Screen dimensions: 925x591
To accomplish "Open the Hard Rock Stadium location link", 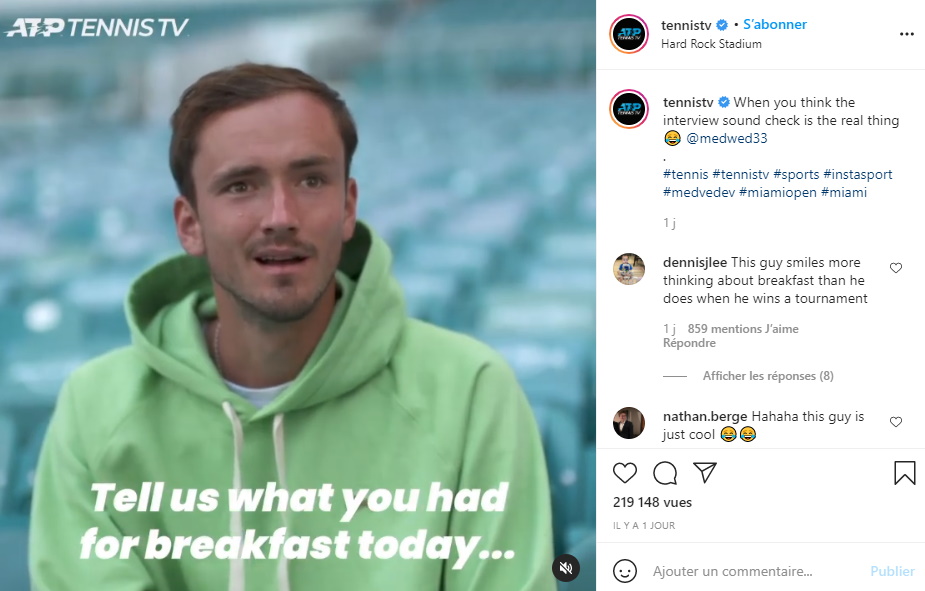I will click(x=711, y=44).
